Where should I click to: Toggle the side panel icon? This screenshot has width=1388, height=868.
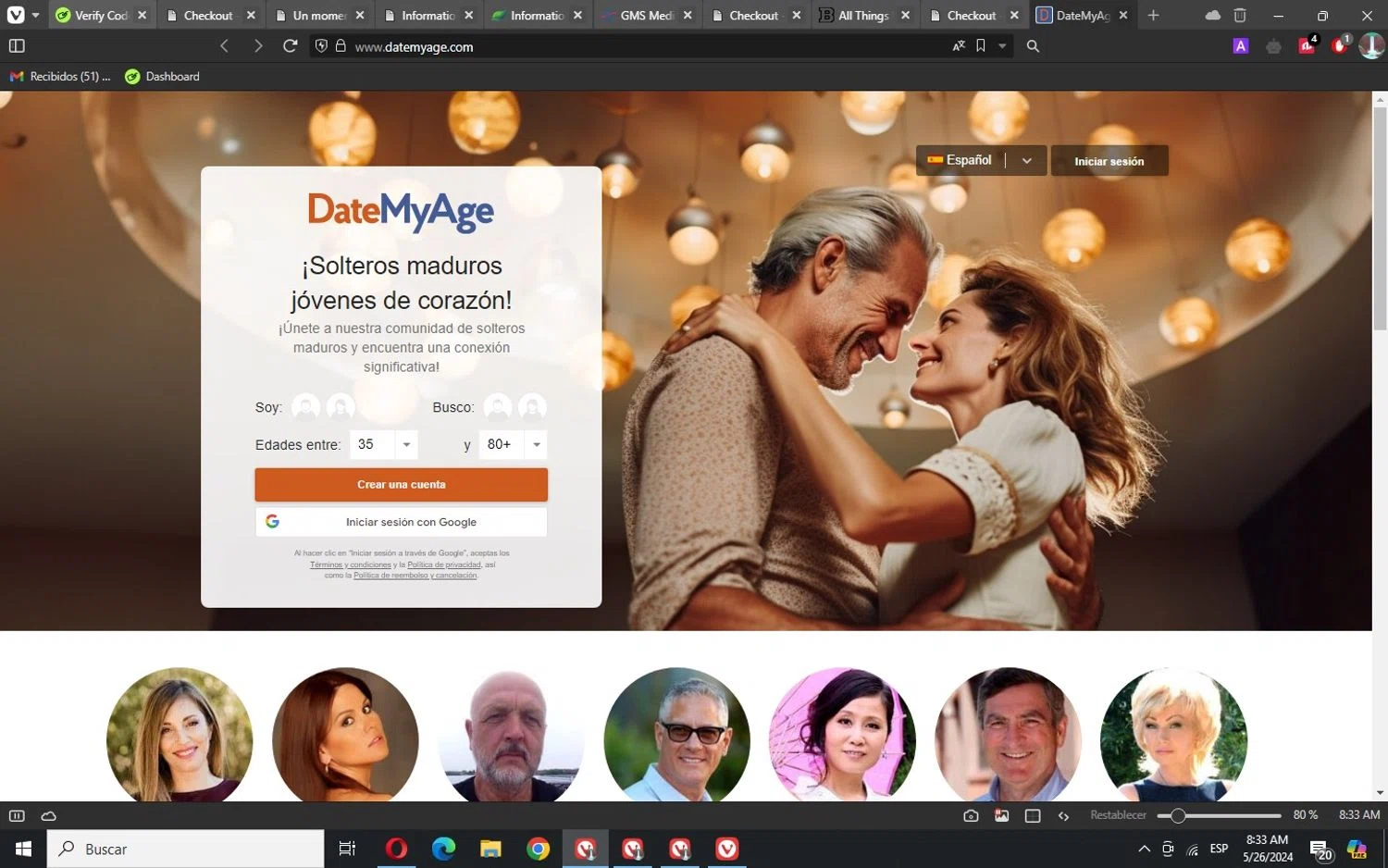click(17, 45)
